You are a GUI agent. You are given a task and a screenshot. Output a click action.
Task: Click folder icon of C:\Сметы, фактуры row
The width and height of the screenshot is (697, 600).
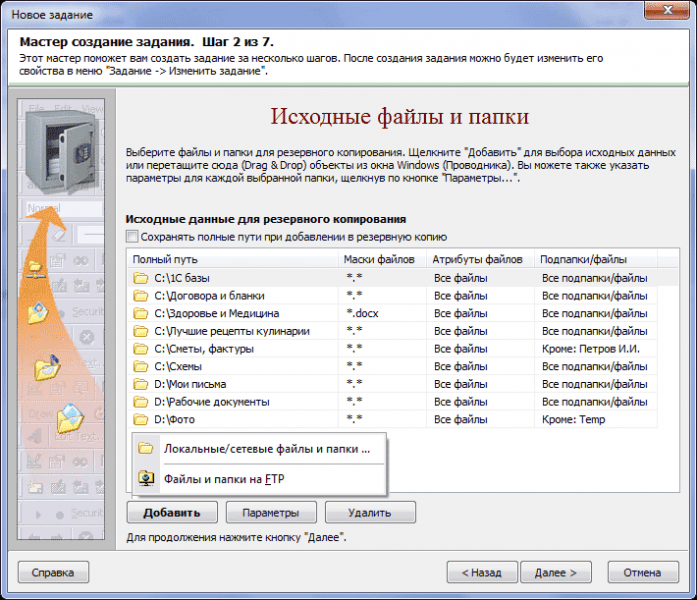pyautogui.click(x=140, y=349)
